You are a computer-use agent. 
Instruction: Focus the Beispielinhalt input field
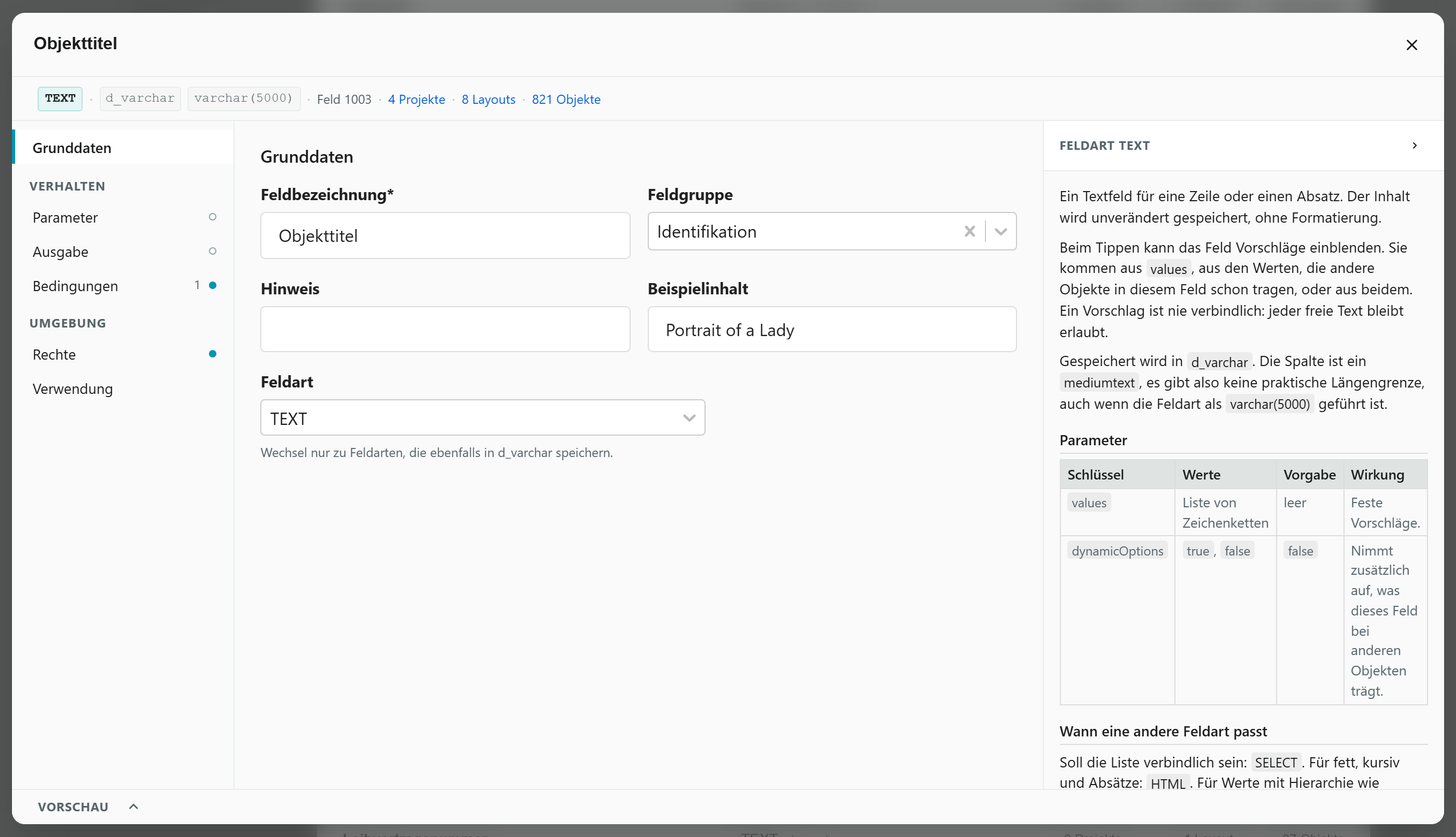coord(832,329)
